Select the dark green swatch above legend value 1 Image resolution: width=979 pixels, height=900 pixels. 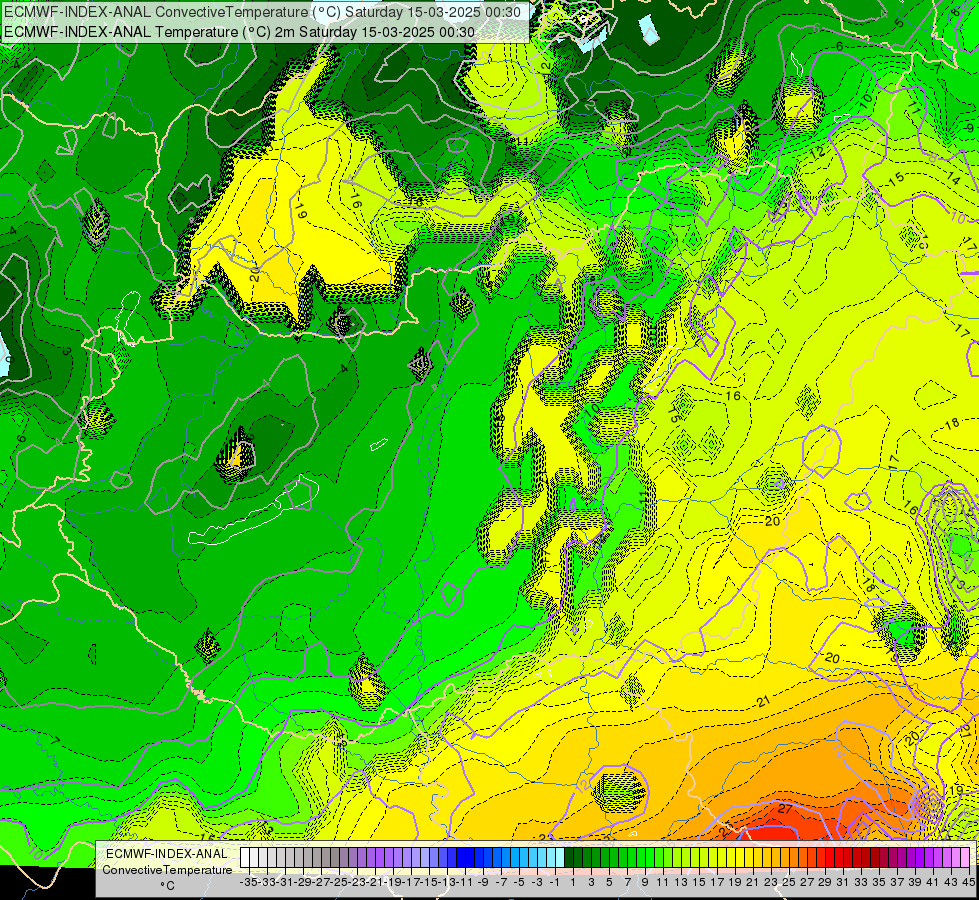point(569,858)
